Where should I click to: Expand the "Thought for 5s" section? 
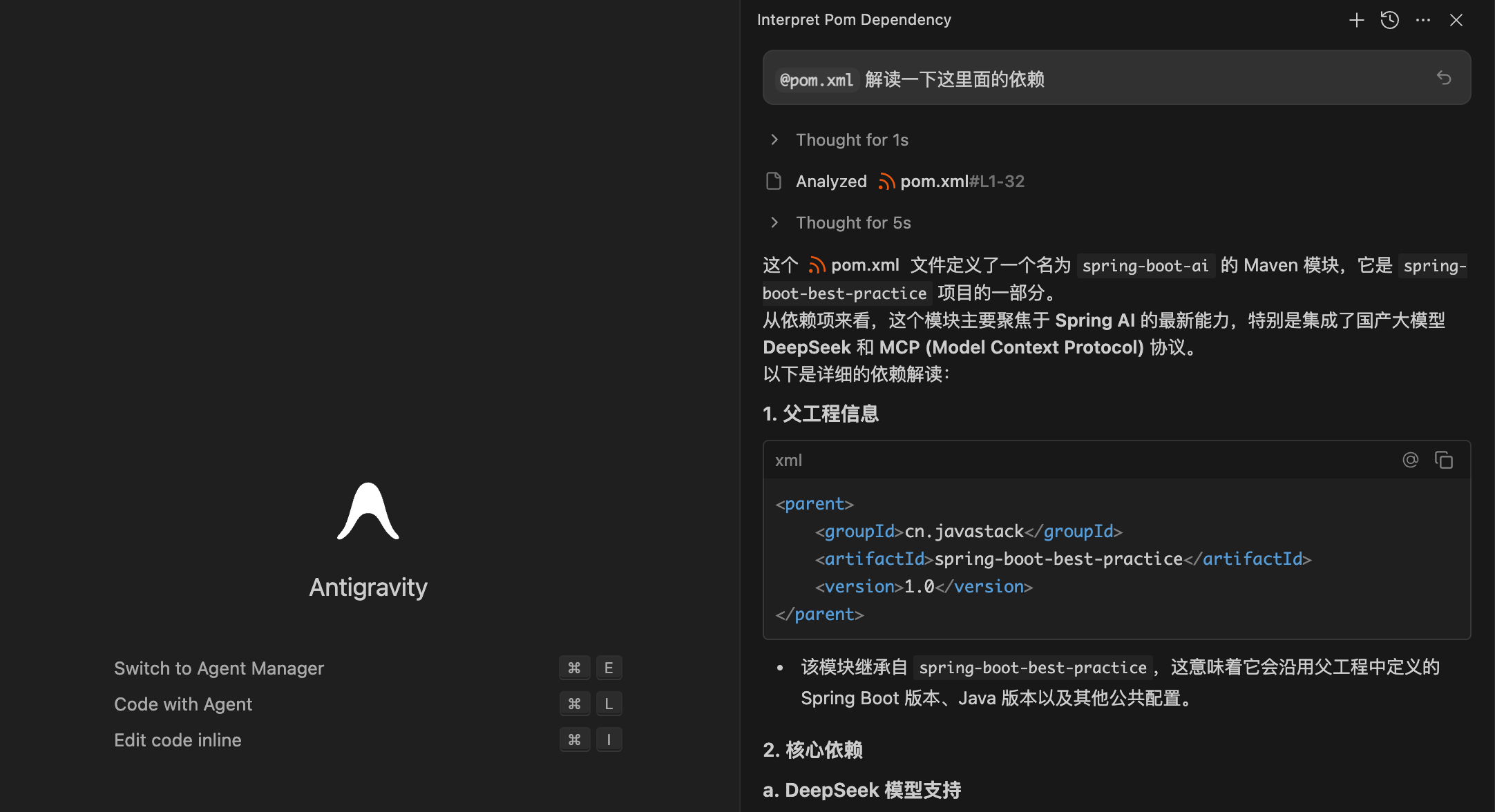[853, 222]
